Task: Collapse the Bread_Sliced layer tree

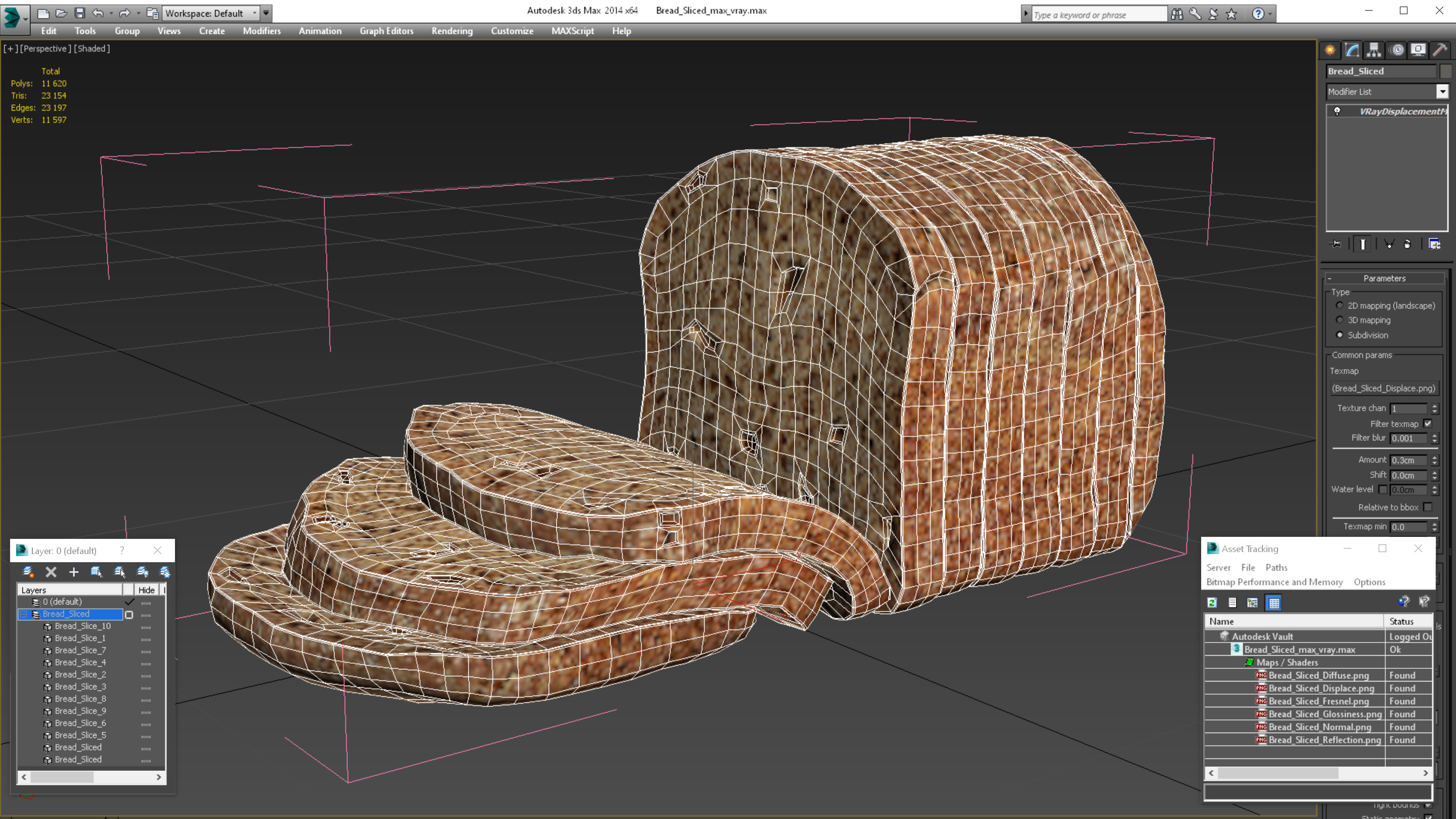Action: (x=24, y=614)
